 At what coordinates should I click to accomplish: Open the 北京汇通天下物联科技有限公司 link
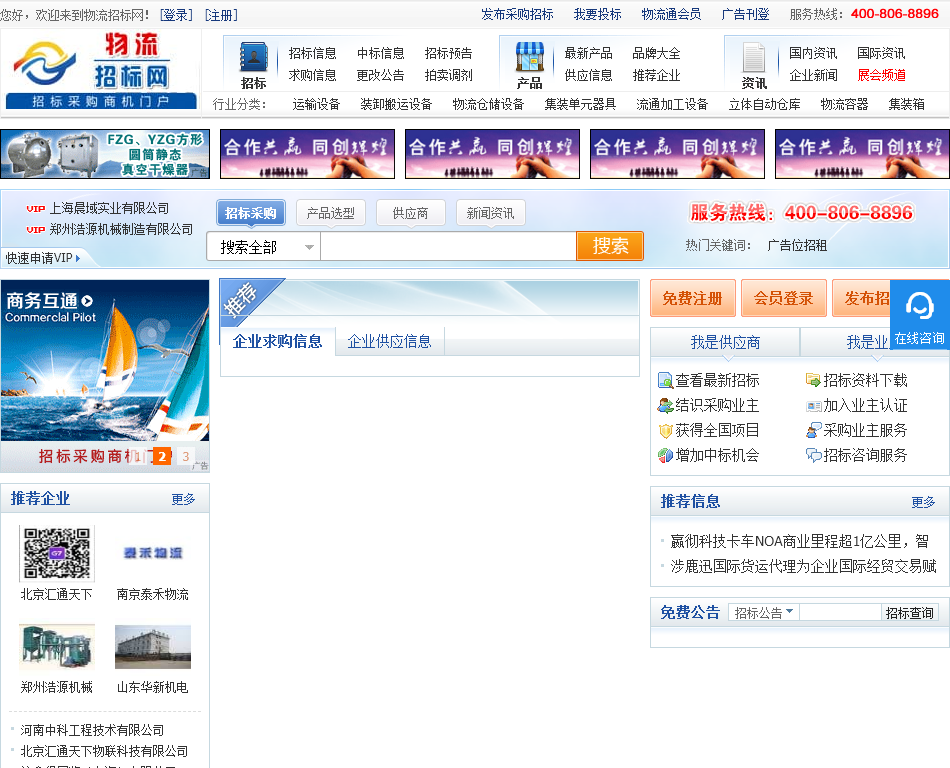pos(104,752)
